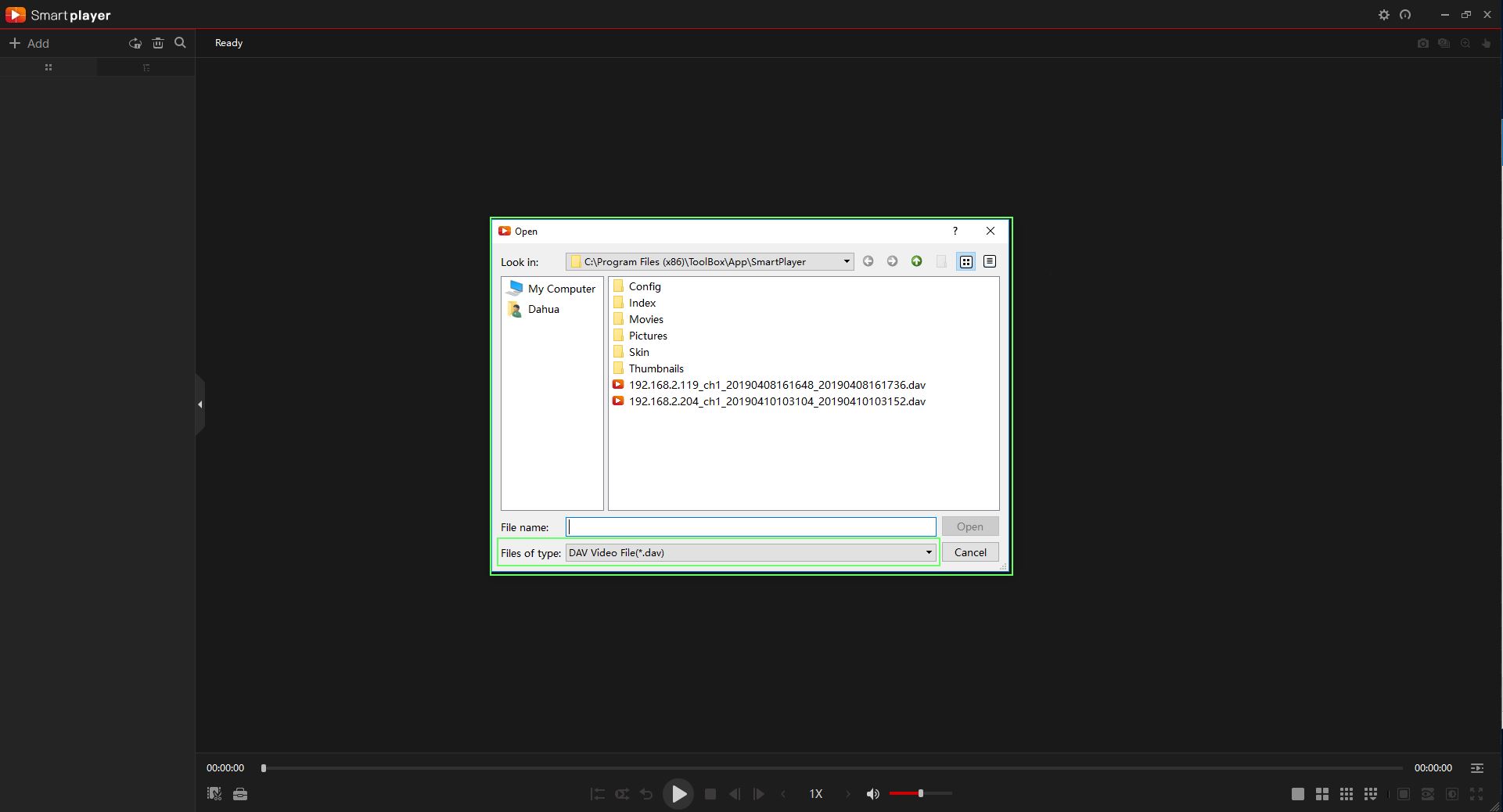
Task: Click the Add button in playlist panel
Action: click(29, 43)
